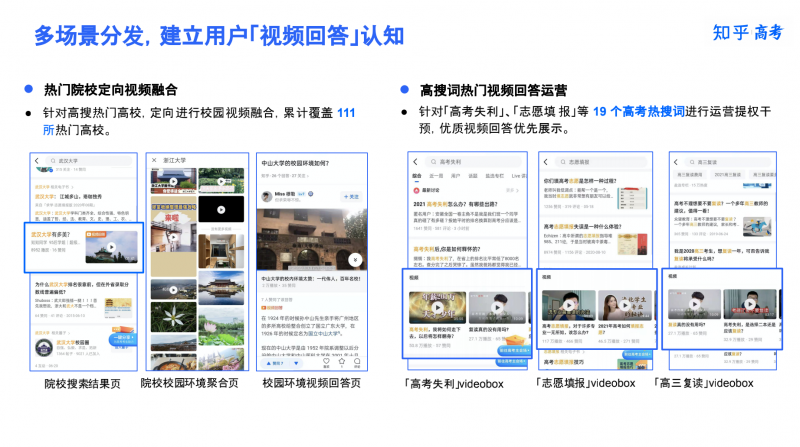Click the 武汉大学 search field
This screenshot has height=447, width=800.
pyautogui.click(x=88, y=161)
